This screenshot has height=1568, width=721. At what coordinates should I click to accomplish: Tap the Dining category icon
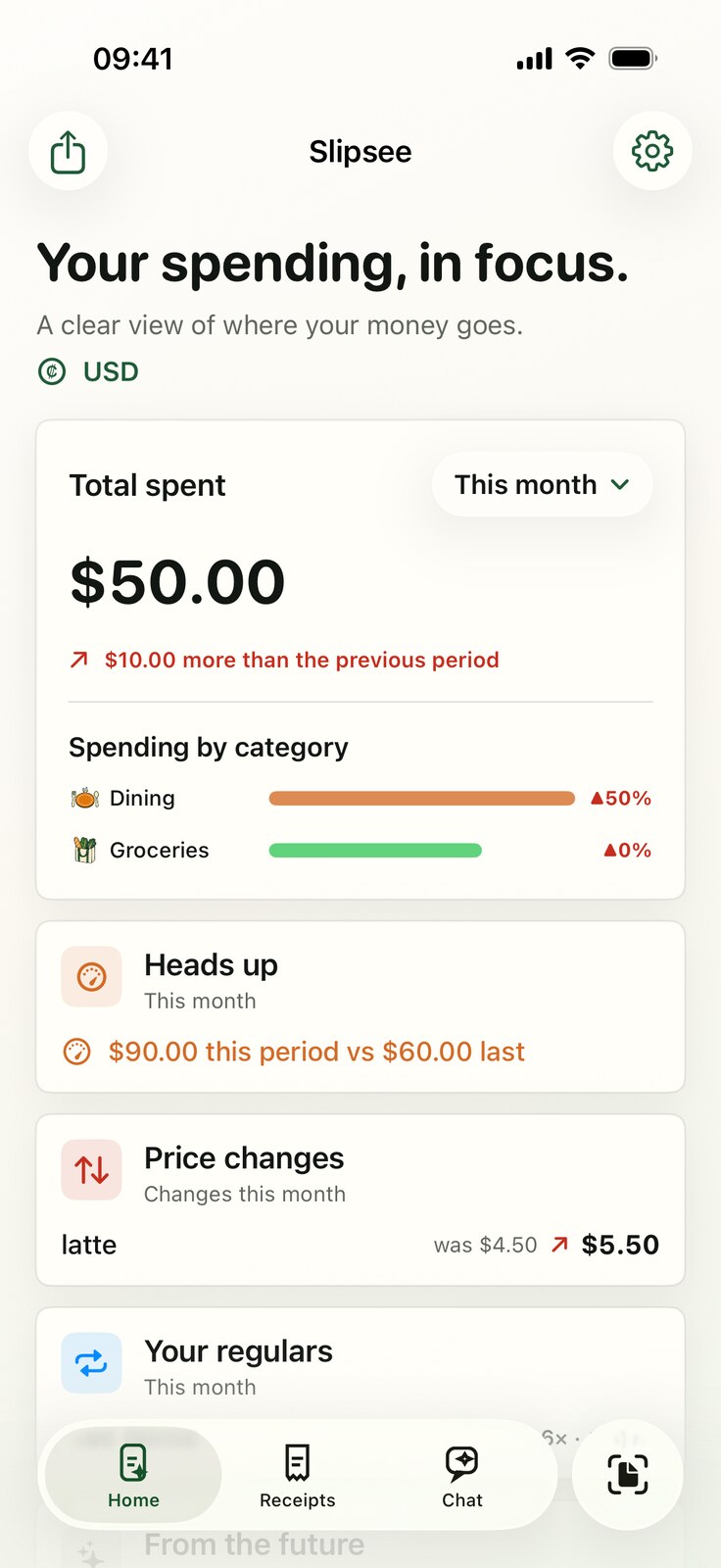(x=85, y=798)
